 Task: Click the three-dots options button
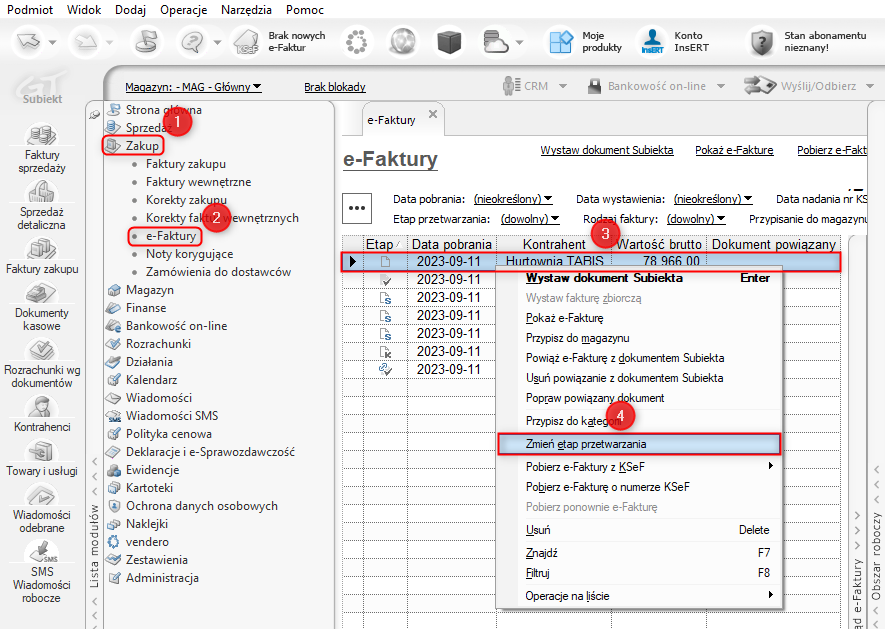click(357, 207)
